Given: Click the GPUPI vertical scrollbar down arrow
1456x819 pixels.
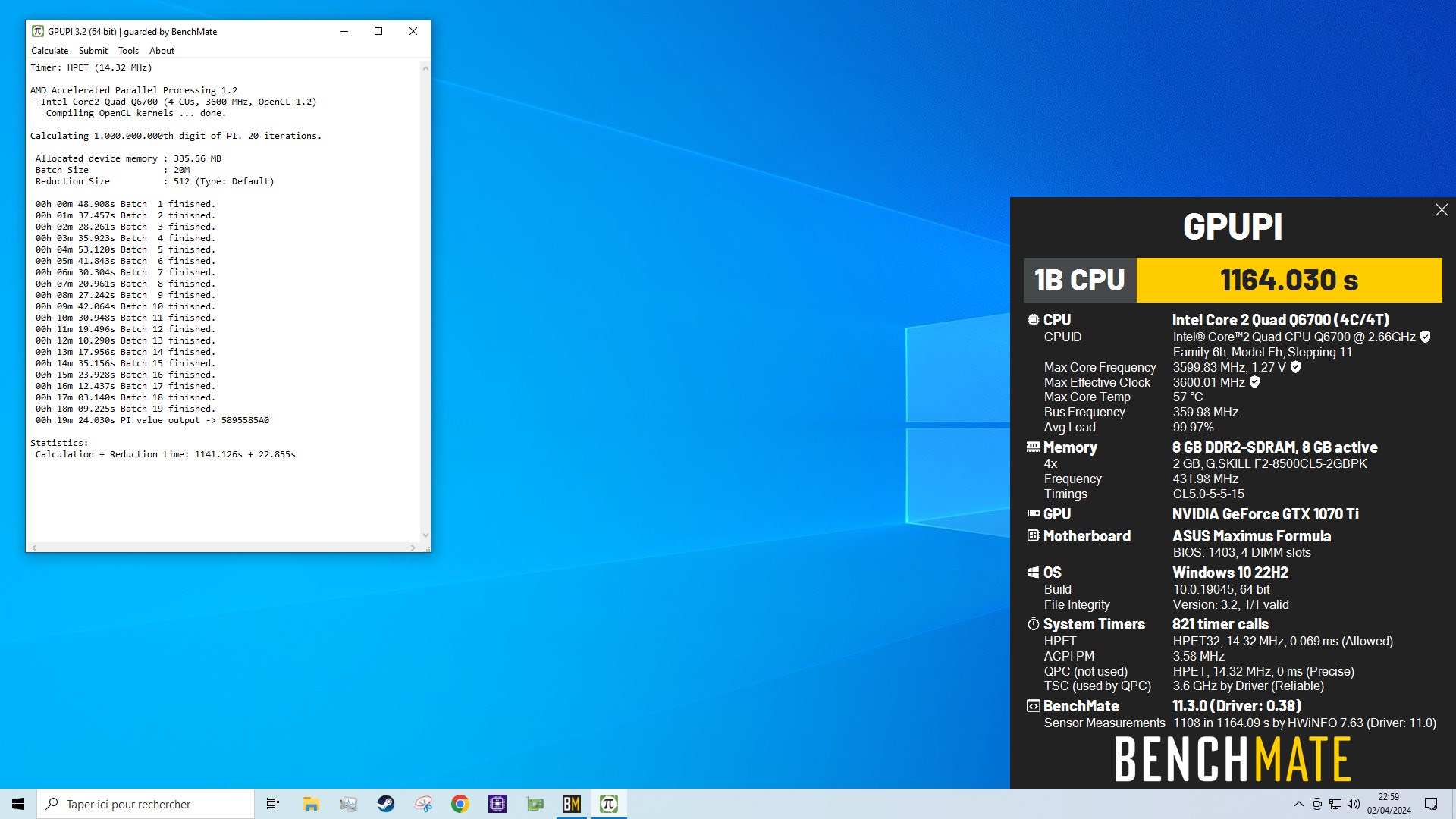Looking at the screenshot, I should point(425,535).
